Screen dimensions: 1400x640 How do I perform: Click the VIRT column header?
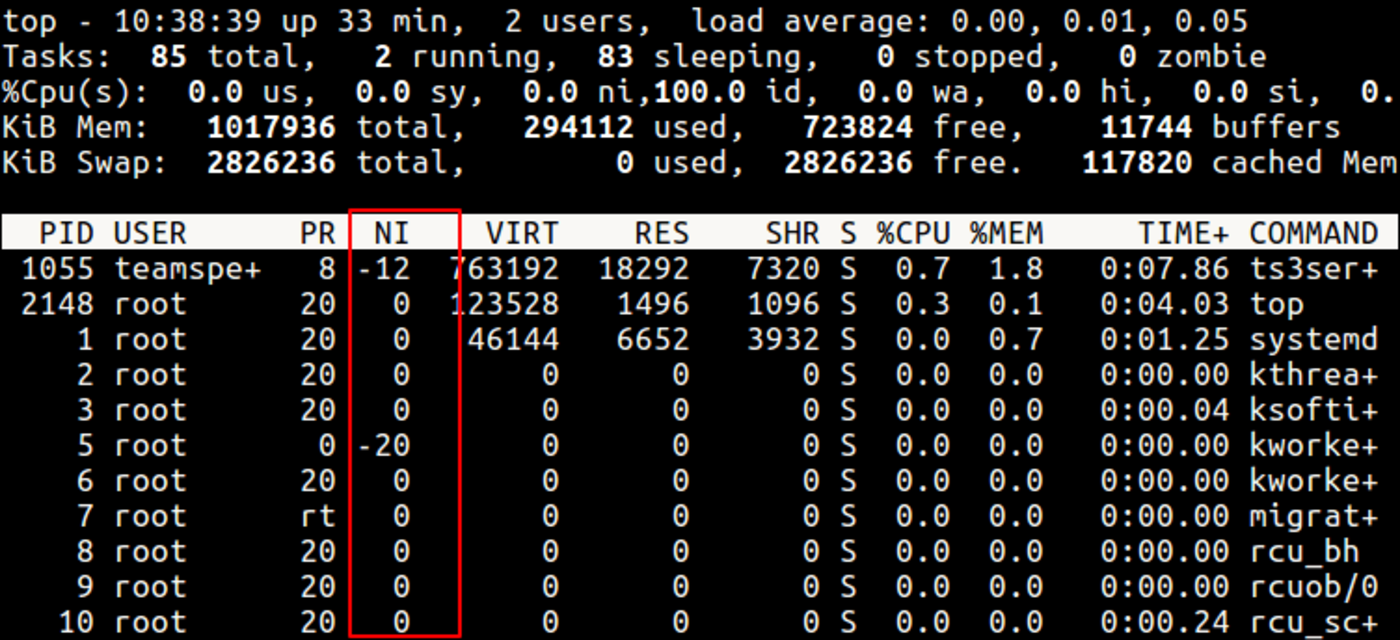[x=521, y=234]
